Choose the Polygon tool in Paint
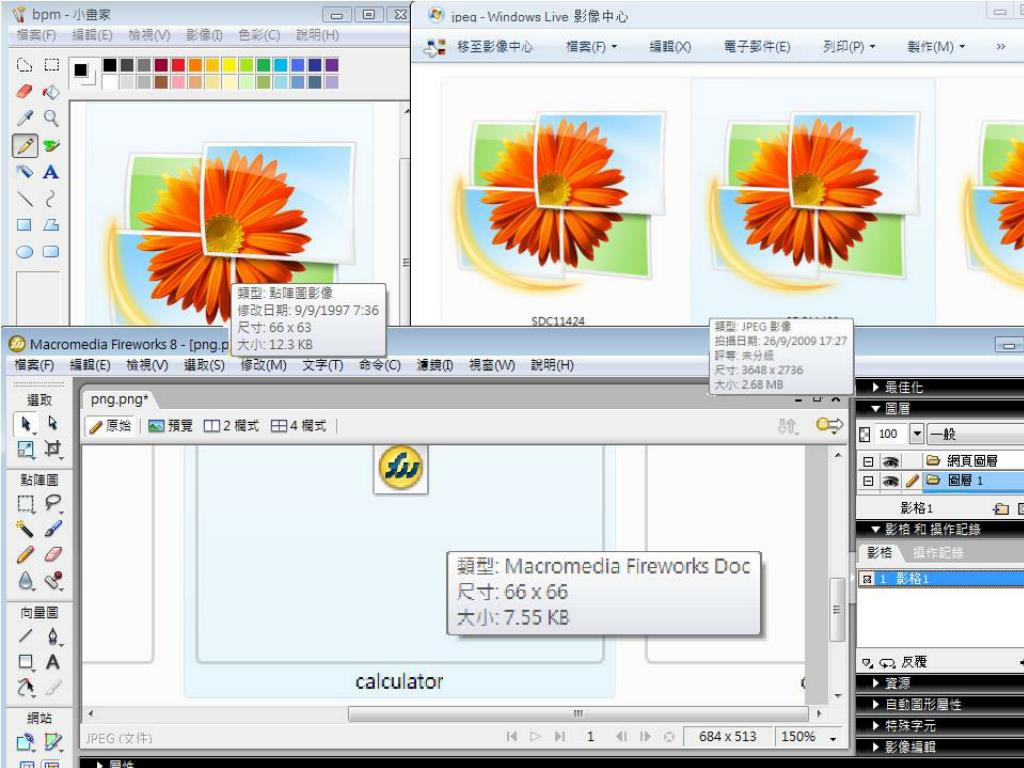Viewport: 1024px width, 768px height. coord(51,225)
